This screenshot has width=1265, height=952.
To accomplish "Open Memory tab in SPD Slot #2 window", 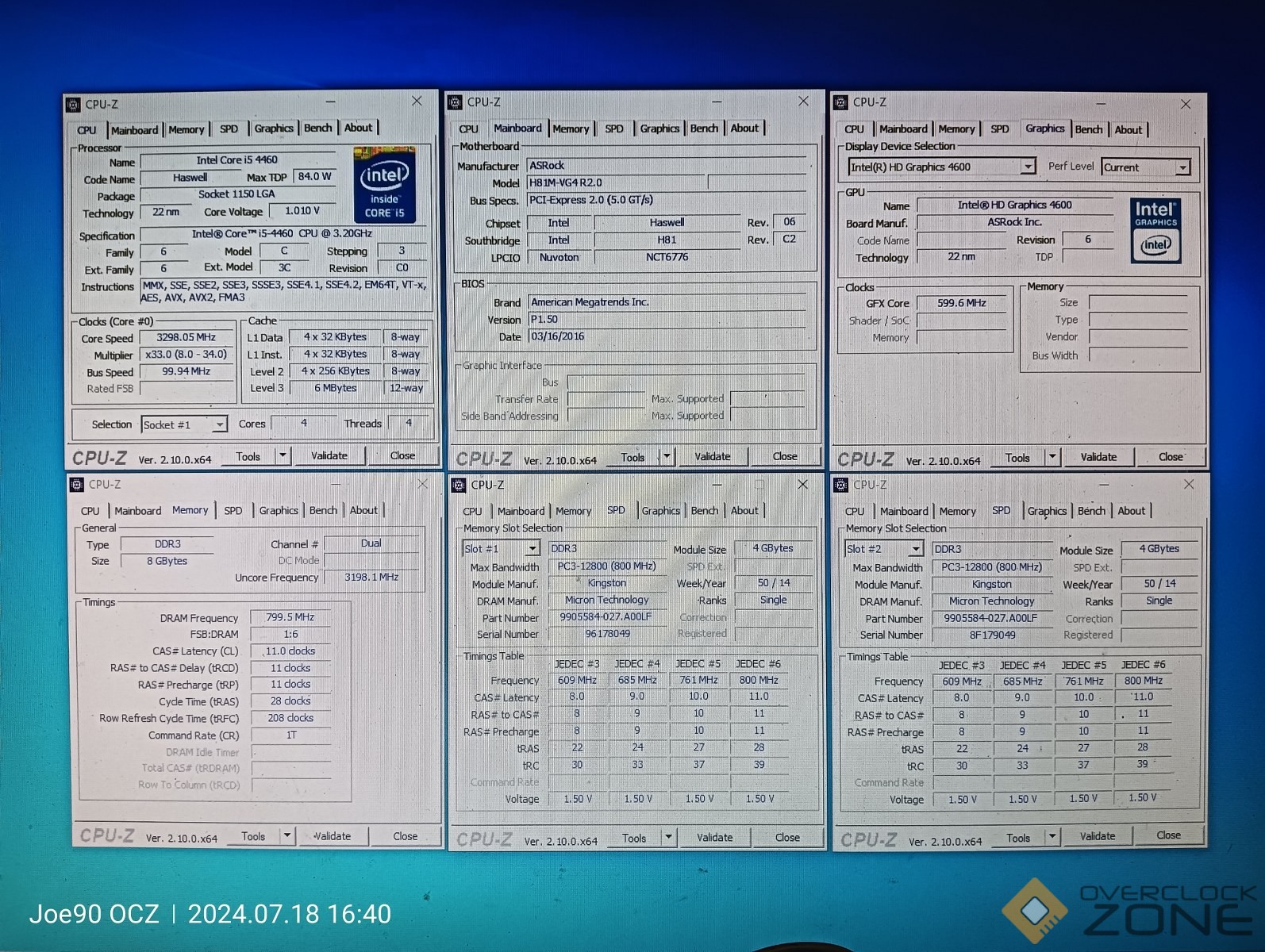I will (957, 511).
